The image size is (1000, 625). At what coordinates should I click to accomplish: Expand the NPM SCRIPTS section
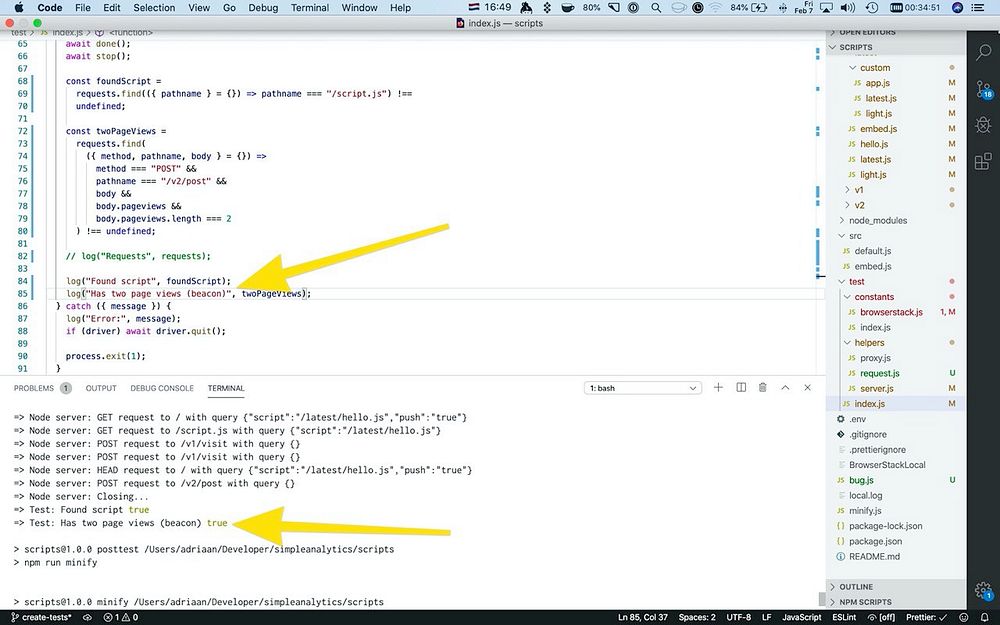click(896, 602)
